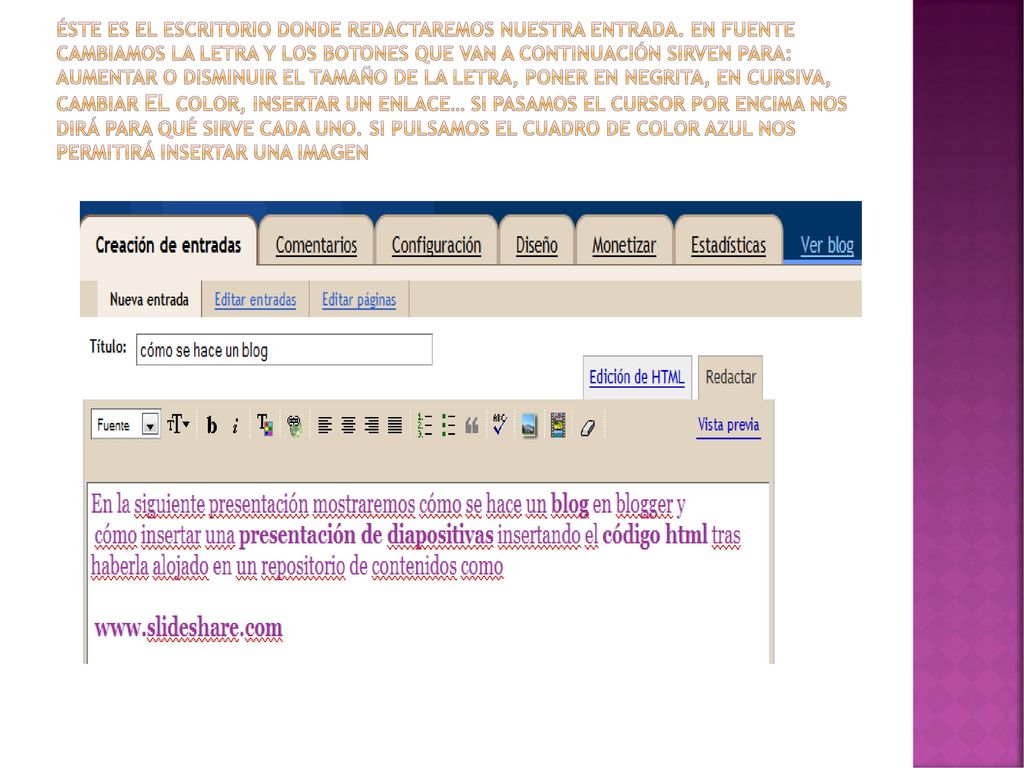The height and width of the screenshot is (768, 1024).
Task: Insert a numbered list
Action: (424, 425)
